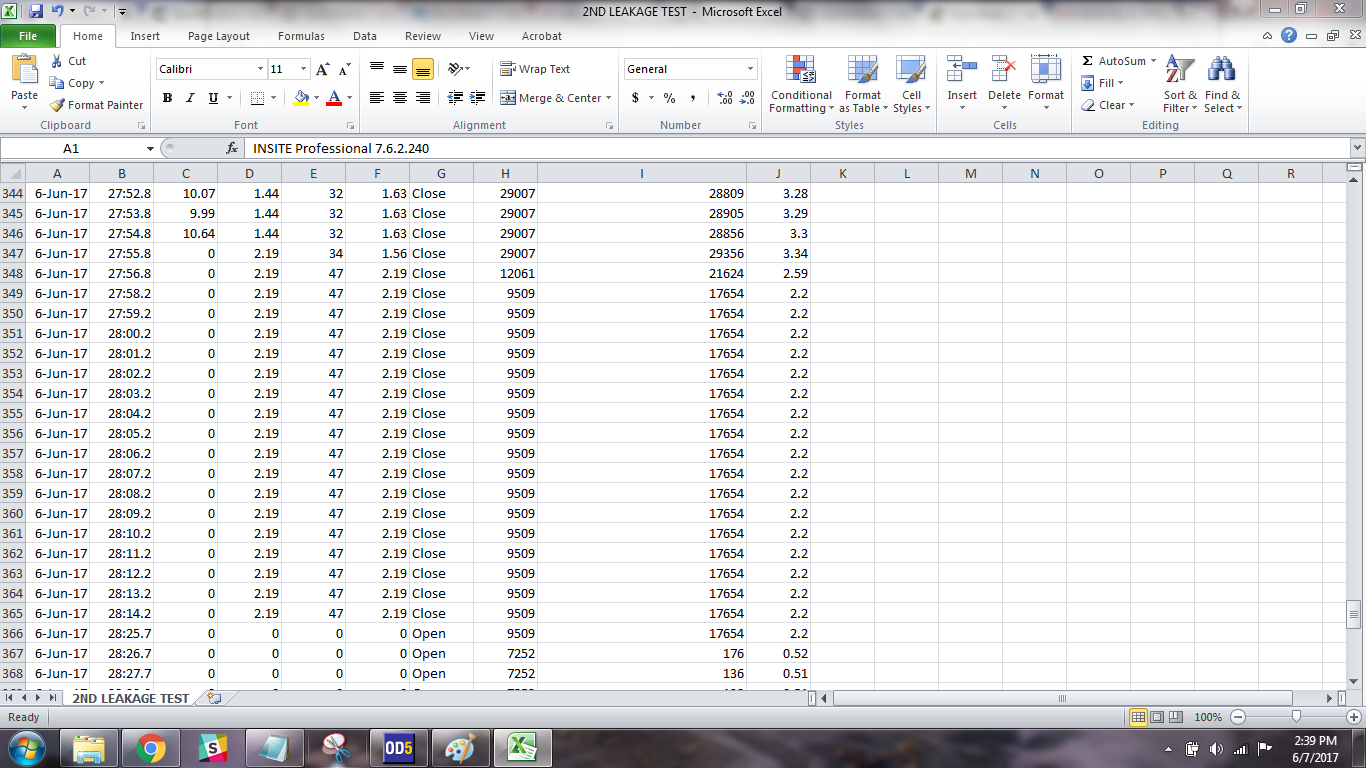Apply cell borders button
Screen dimensions: 1366x768
(x=257, y=98)
